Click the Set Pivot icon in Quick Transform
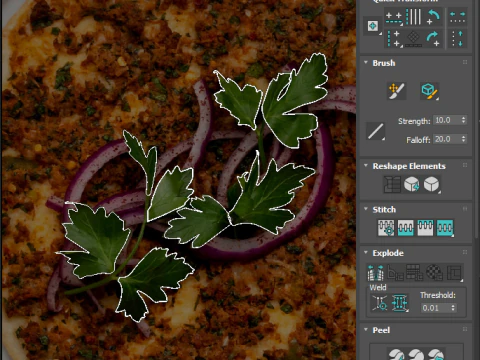The image size is (480, 360). (373, 26)
